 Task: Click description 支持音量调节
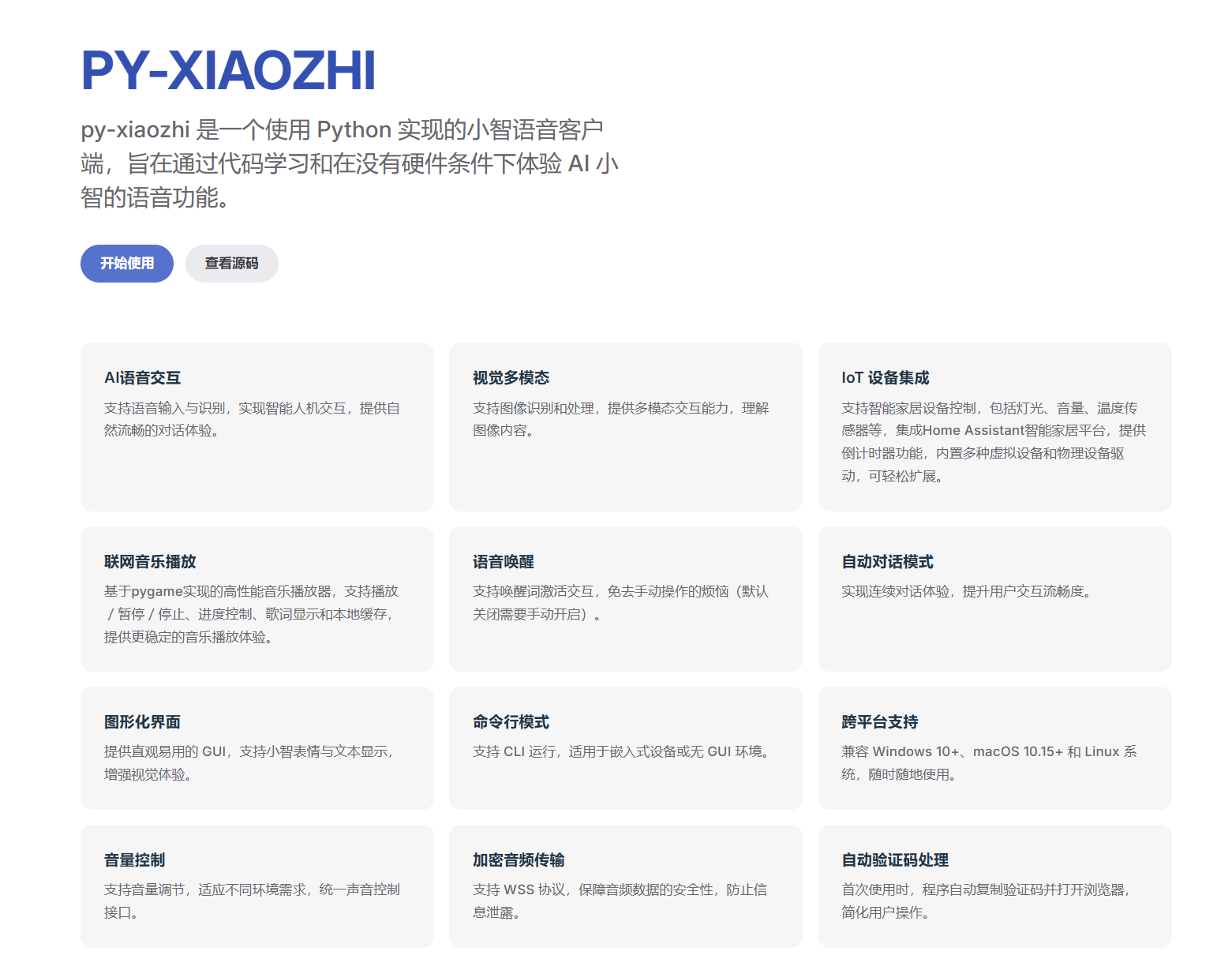tap(253, 901)
